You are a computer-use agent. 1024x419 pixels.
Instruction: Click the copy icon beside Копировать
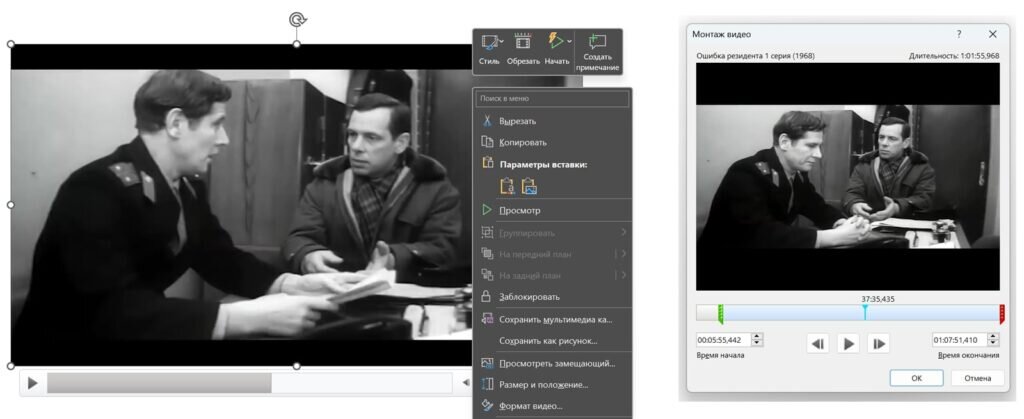(x=487, y=142)
